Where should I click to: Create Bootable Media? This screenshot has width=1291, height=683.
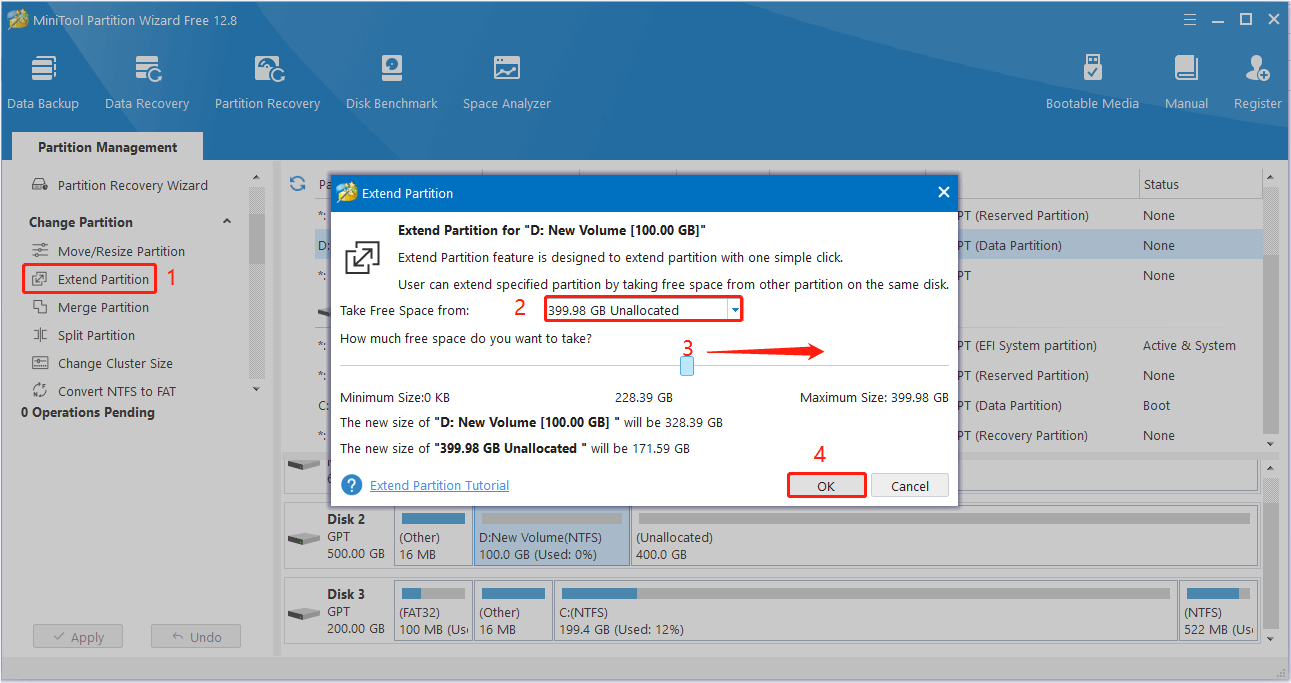(x=1092, y=82)
